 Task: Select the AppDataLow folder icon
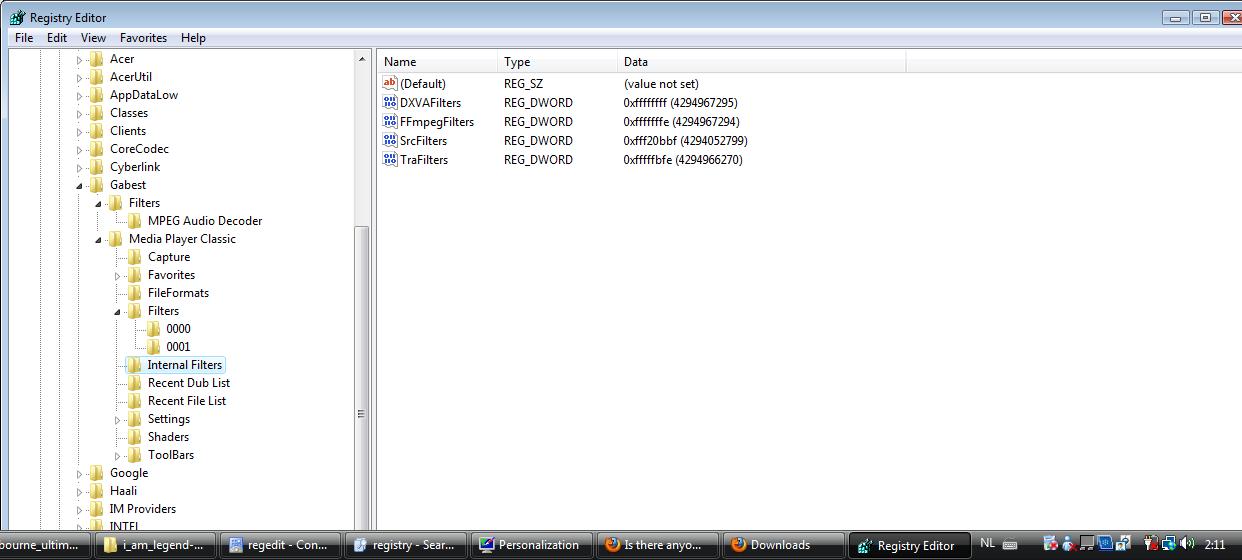tap(96, 95)
